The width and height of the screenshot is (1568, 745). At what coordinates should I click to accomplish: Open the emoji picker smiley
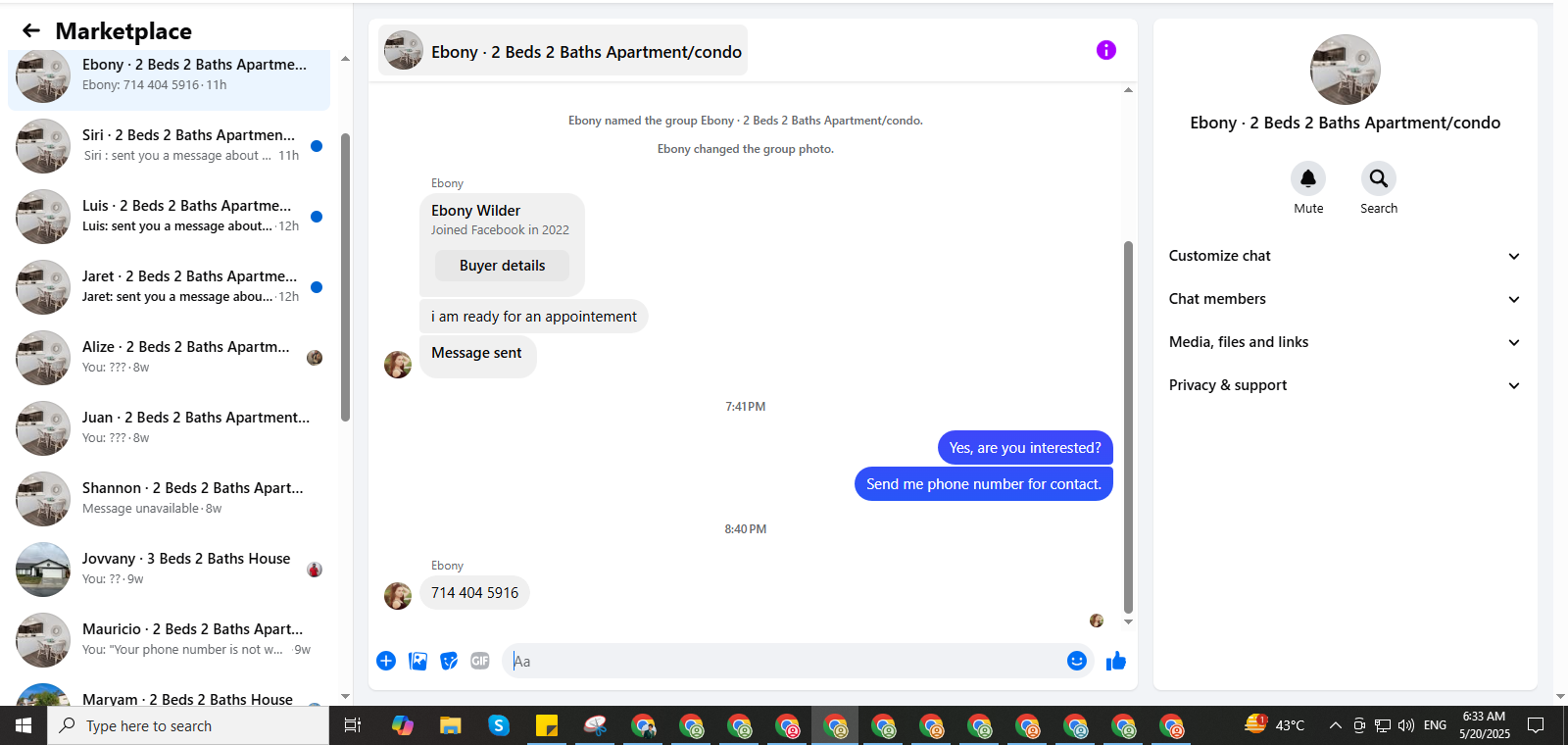click(1076, 661)
